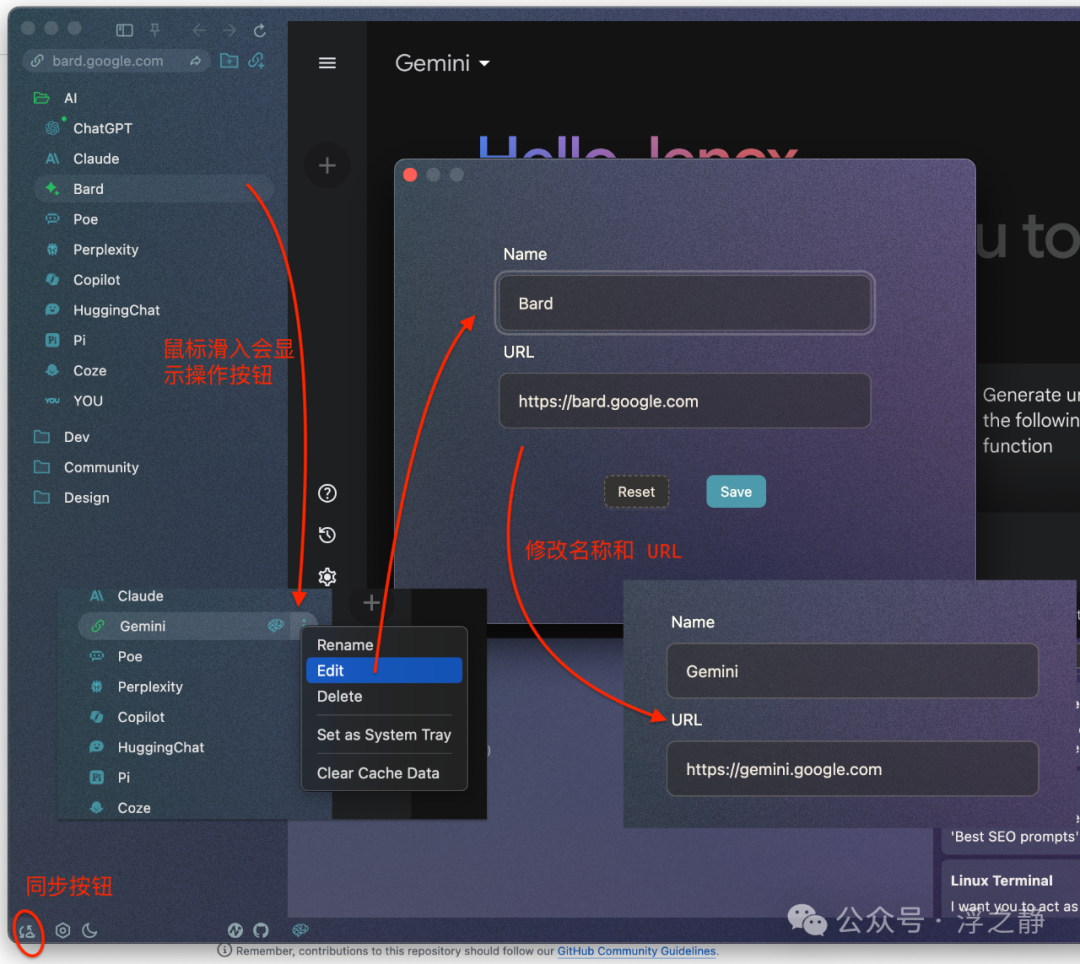Open Gemini activity history clock icon
Screen dimensions: 1080x964
click(327, 535)
